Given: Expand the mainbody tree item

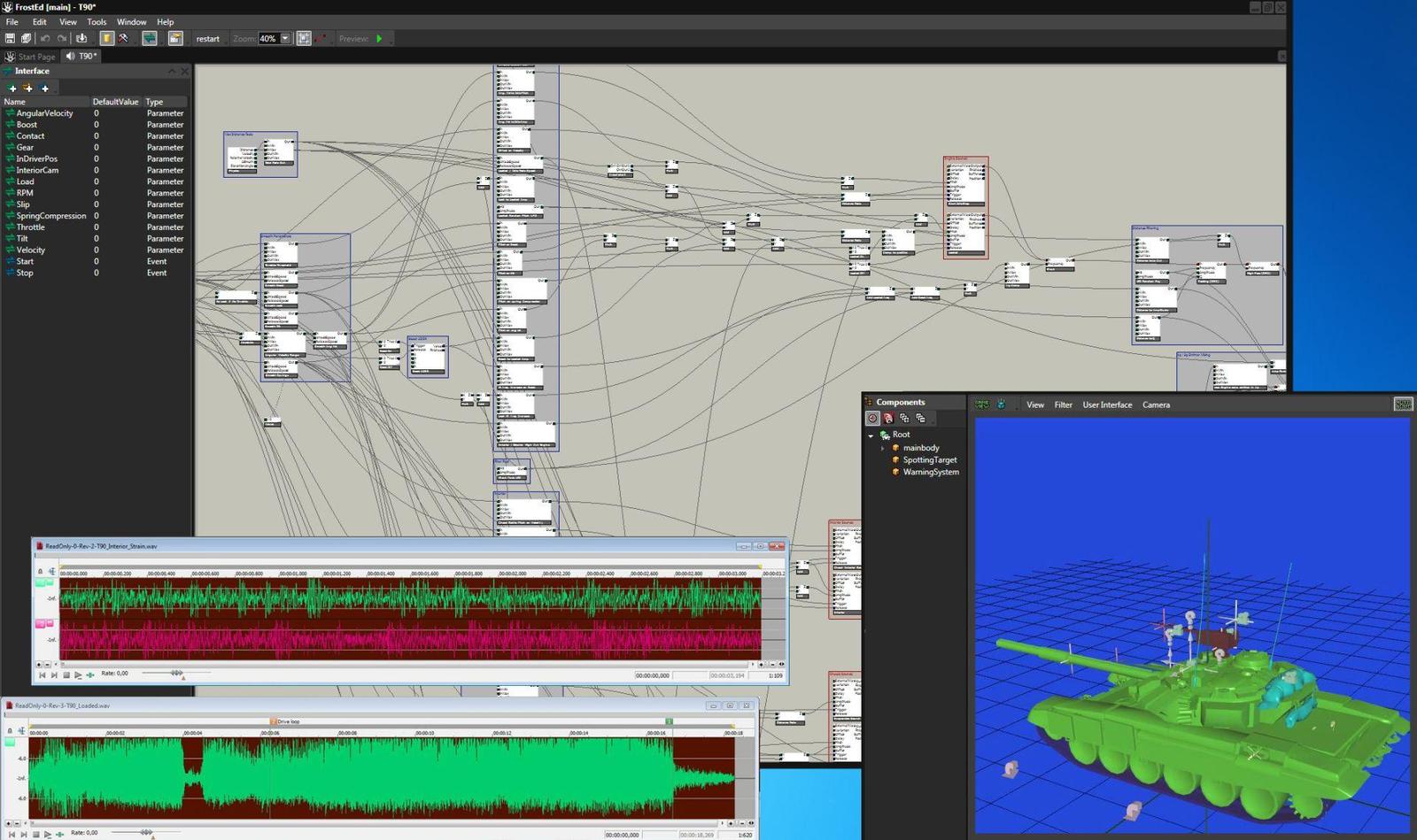Looking at the screenshot, I should [882, 448].
